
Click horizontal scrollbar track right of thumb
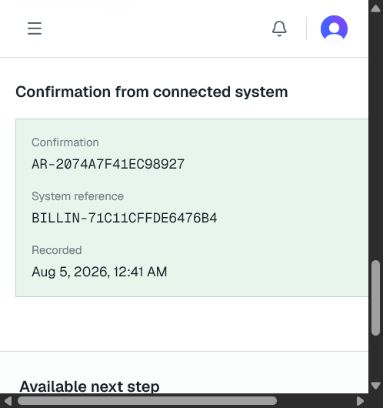(x=315, y=401)
